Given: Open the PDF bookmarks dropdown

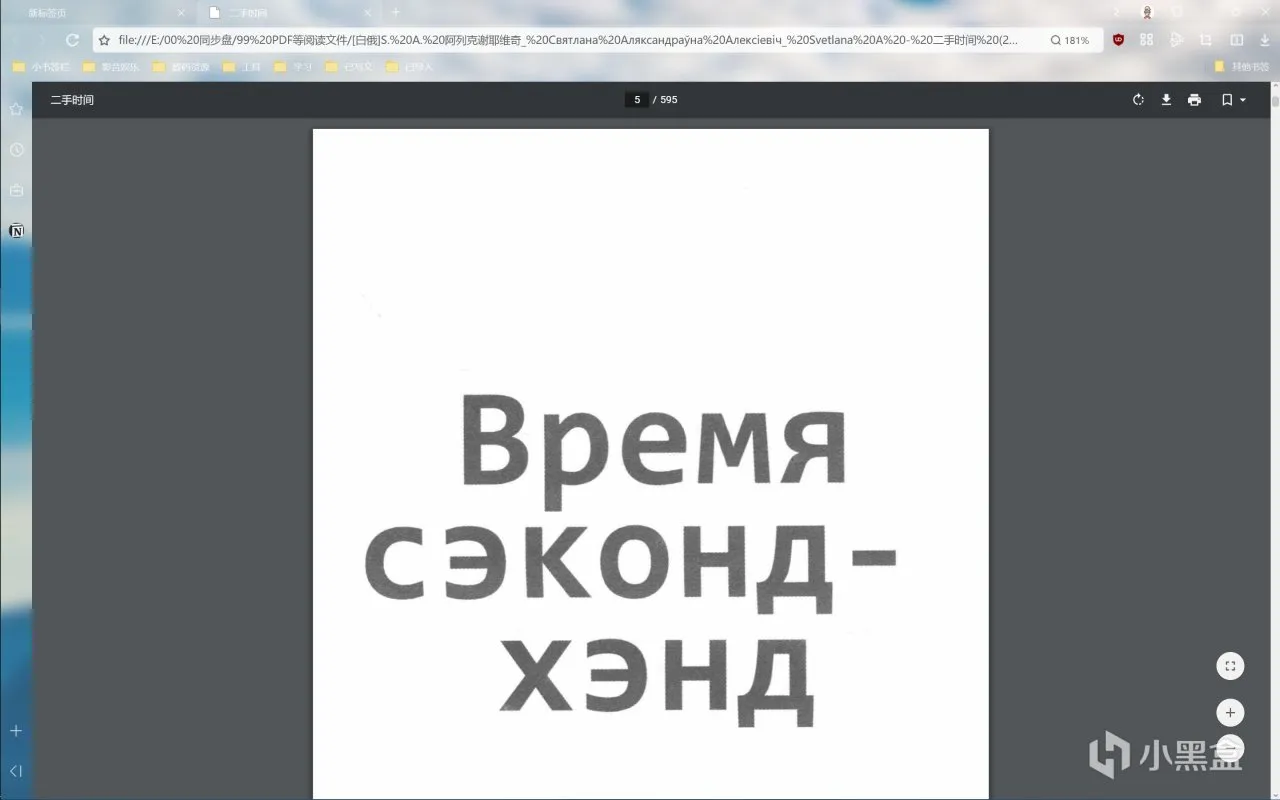Looking at the screenshot, I should 1234,100.
